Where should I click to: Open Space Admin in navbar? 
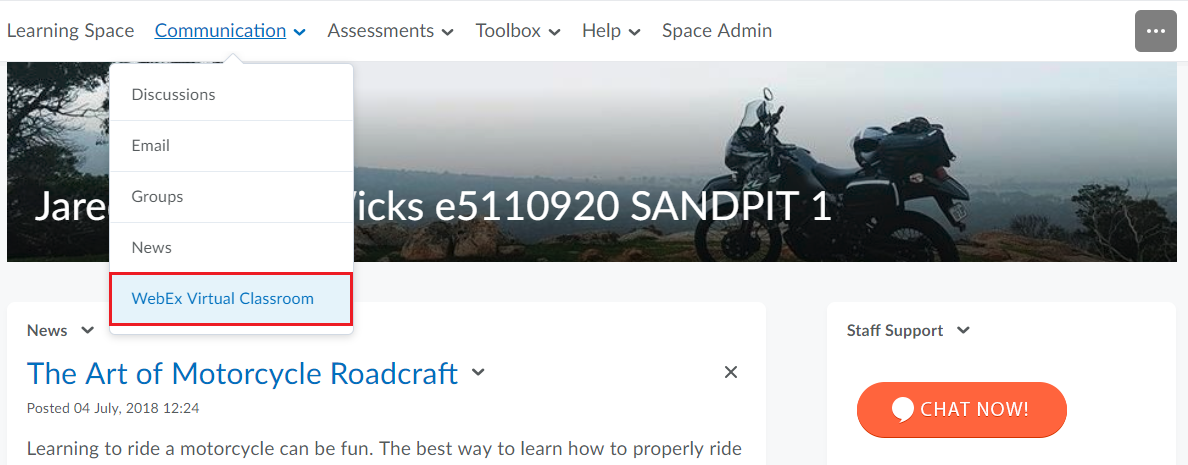(717, 31)
